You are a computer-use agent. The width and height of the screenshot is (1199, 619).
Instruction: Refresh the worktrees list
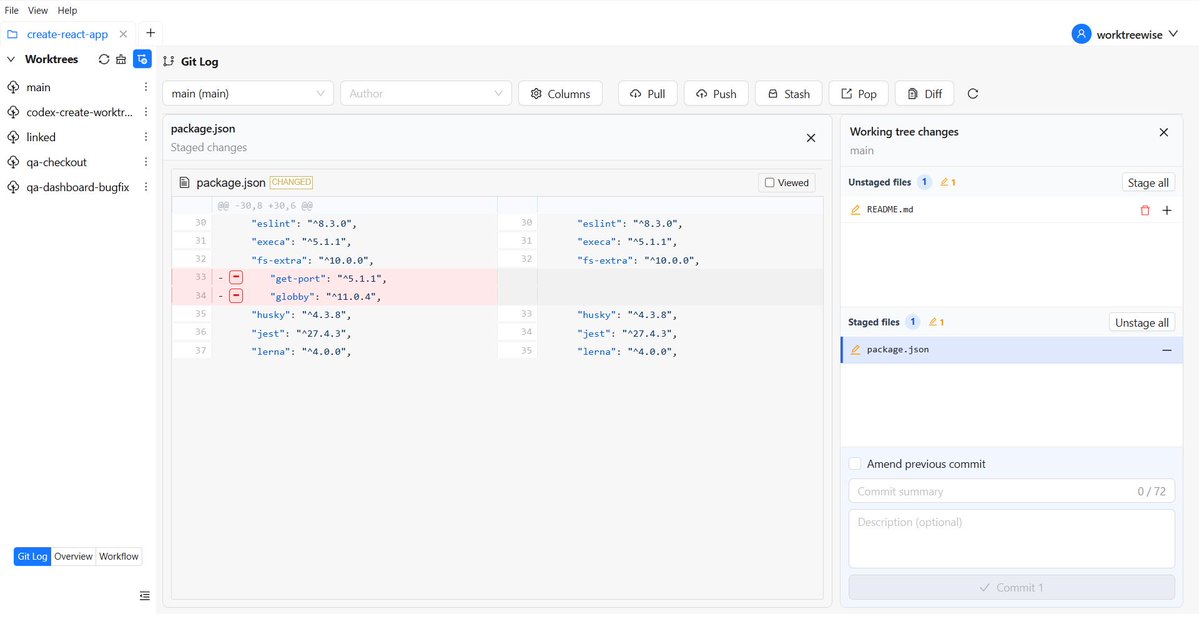104,59
